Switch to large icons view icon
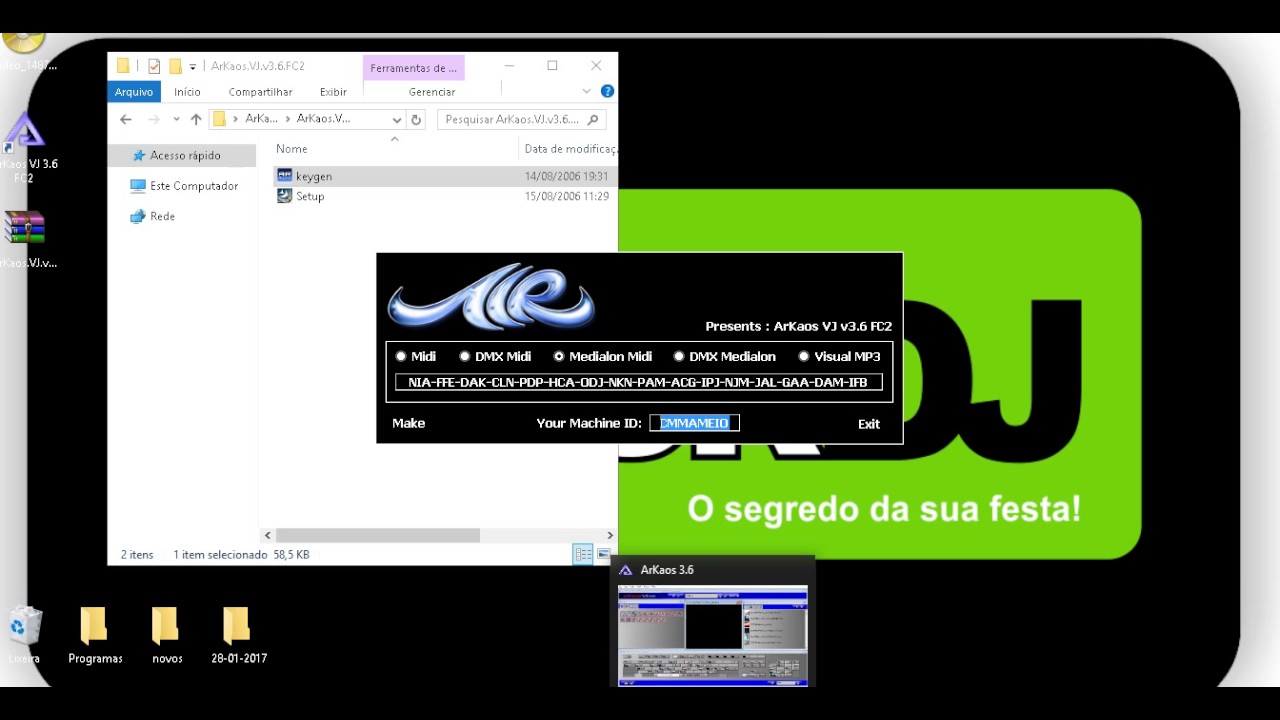 [603, 554]
